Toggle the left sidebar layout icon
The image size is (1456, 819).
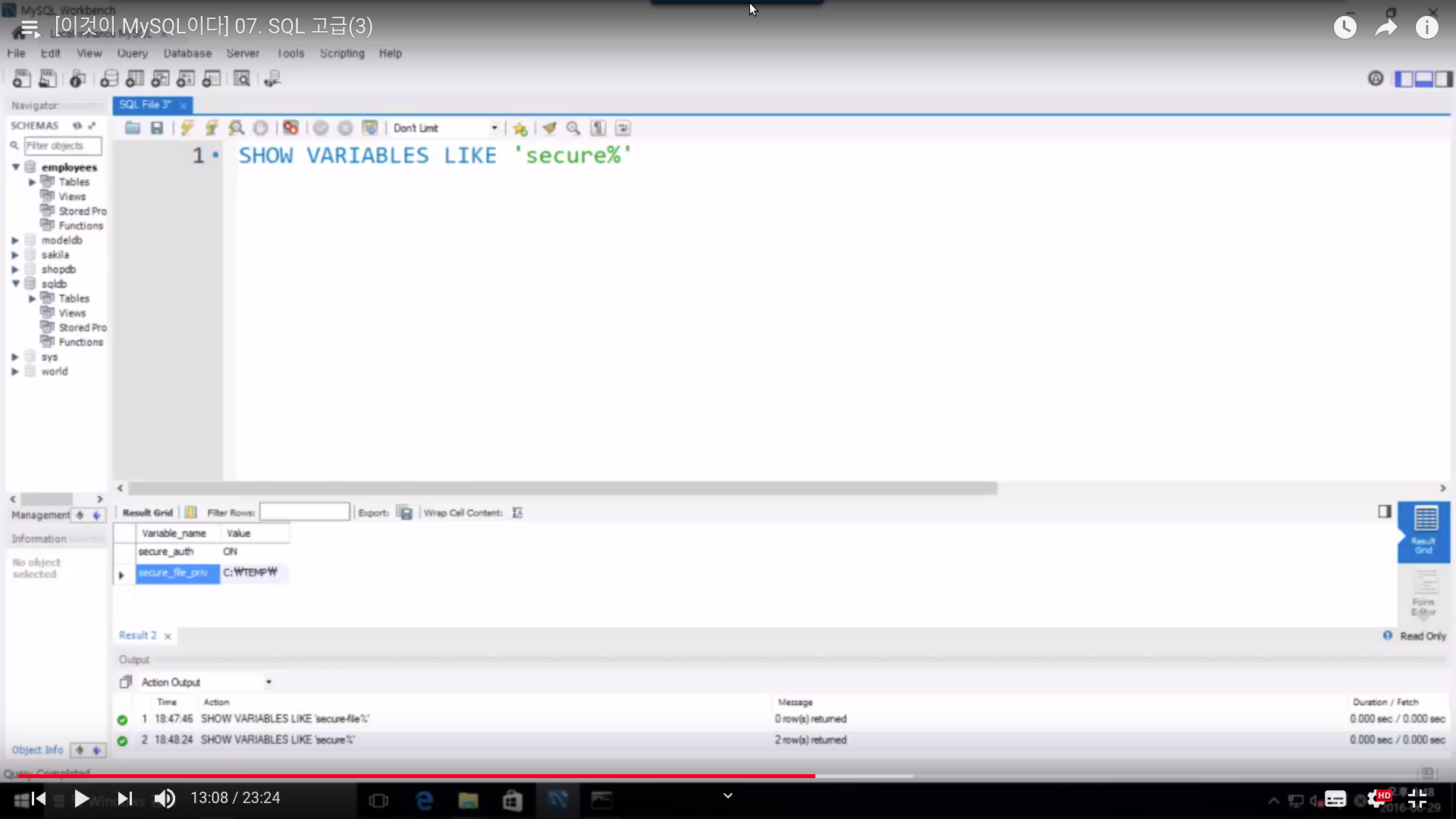[1404, 79]
